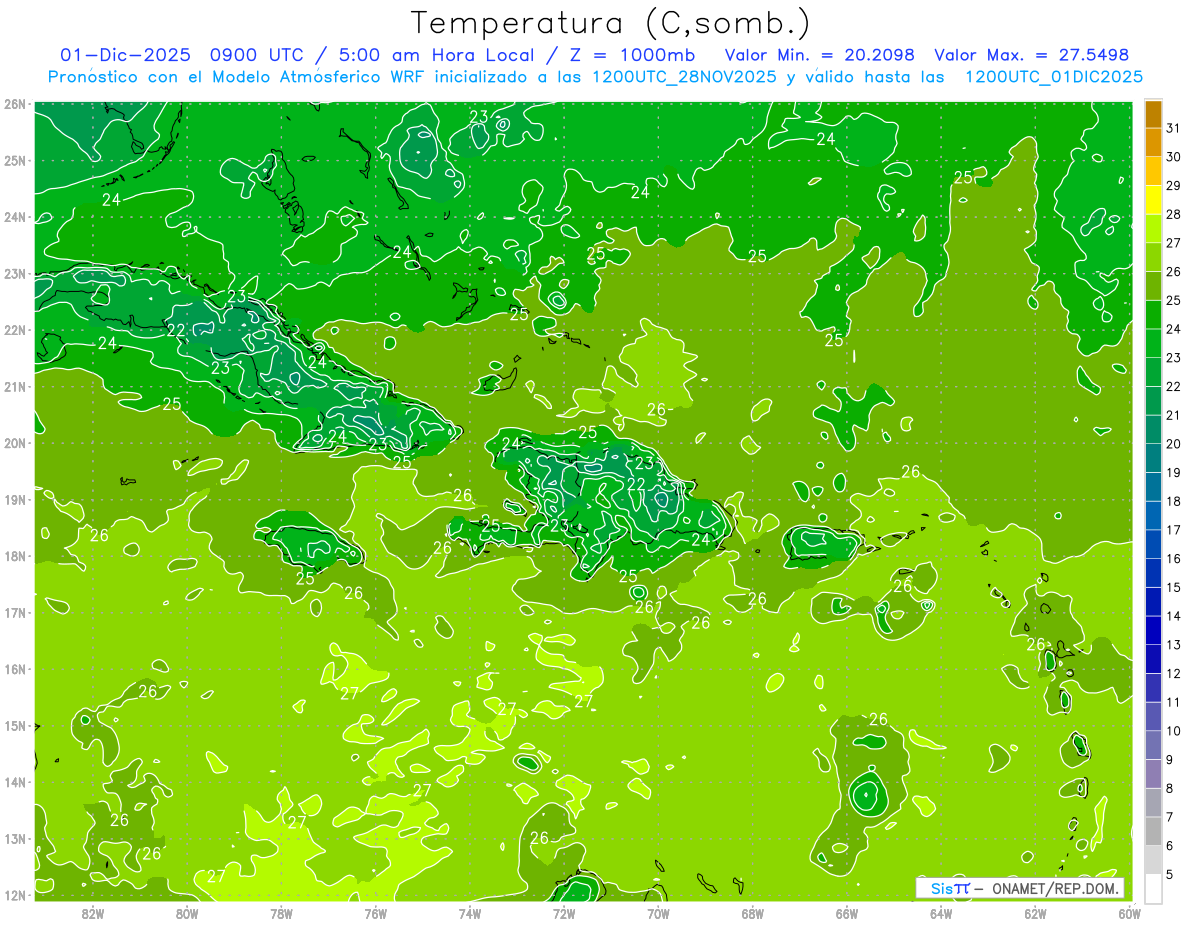Pick the lime legend swatch between 27 and 28
The height and width of the screenshot is (927, 1200).
[1153, 229]
